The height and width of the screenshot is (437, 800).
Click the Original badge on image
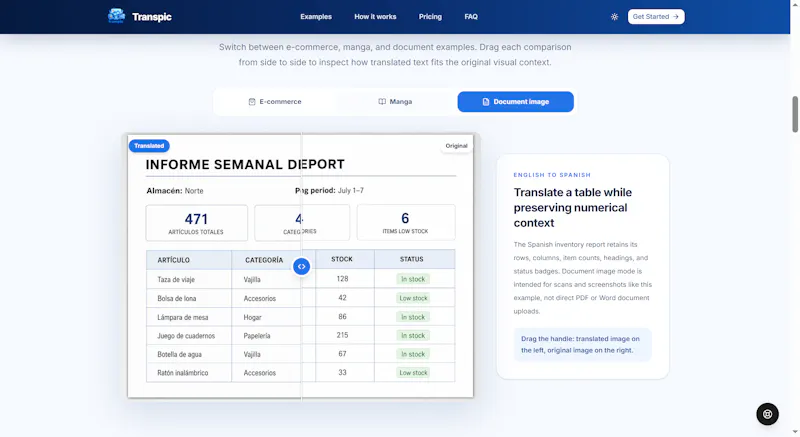click(x=456, y=146)
